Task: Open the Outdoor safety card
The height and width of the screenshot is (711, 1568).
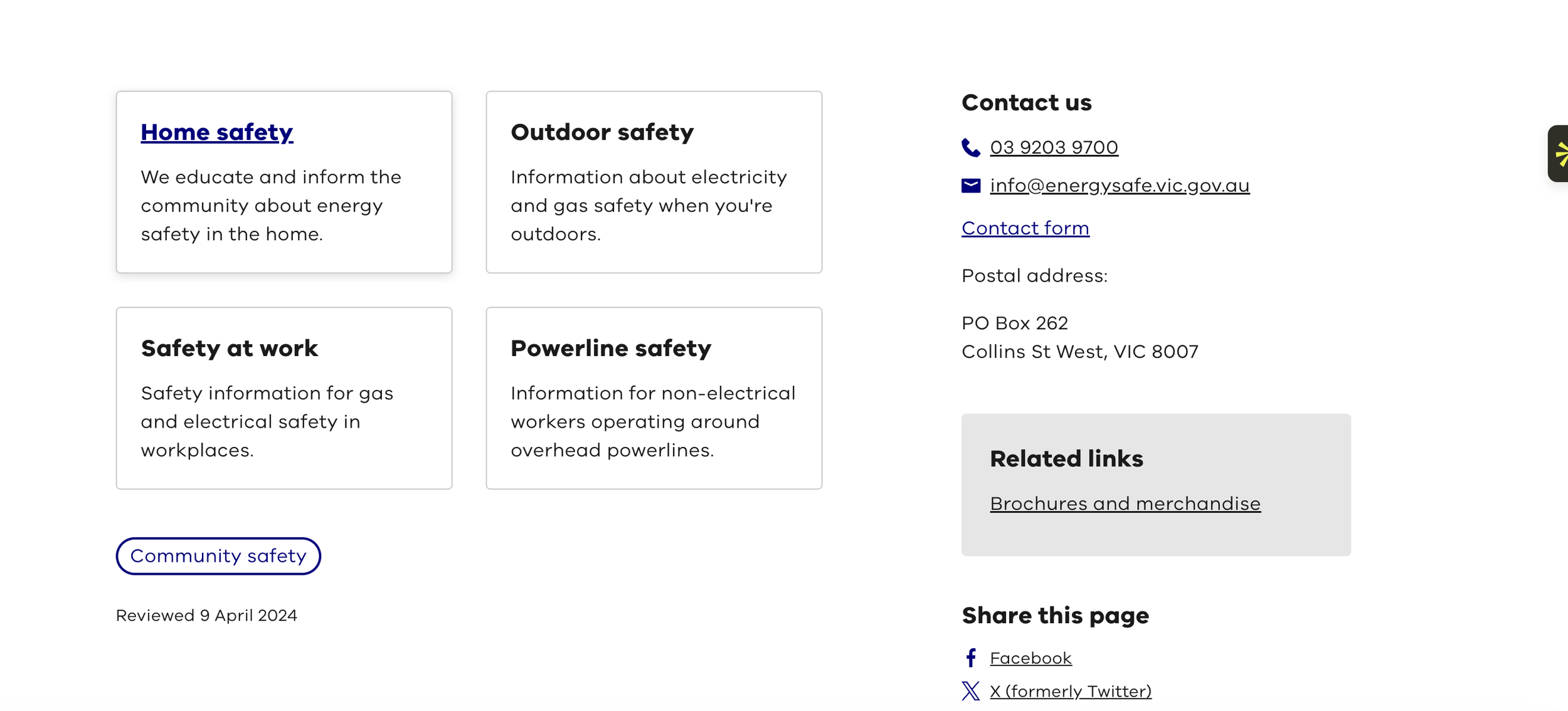Action: click(654, 182)
